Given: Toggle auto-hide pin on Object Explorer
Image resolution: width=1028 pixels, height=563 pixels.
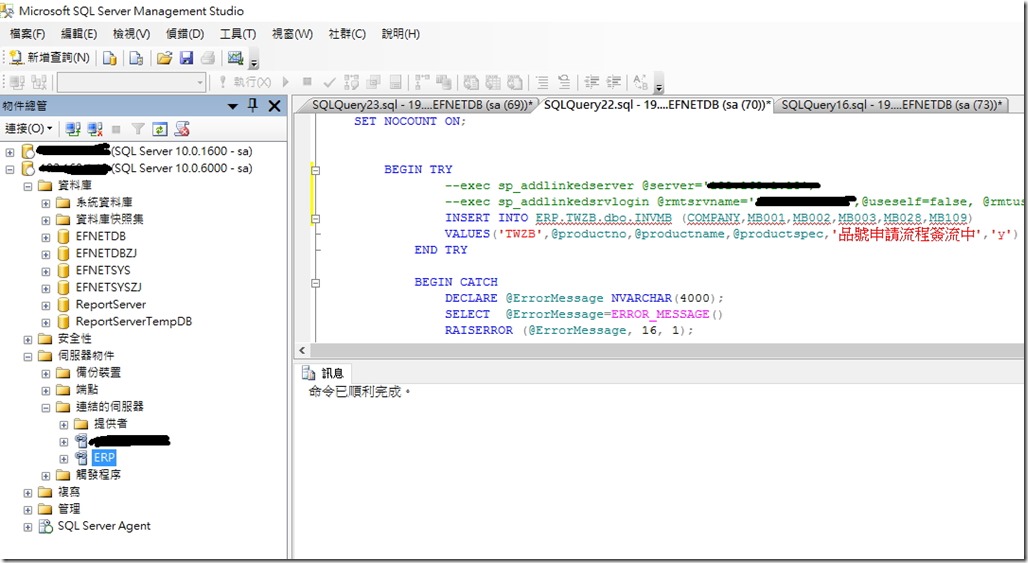Looking at the screenshot, I should 253,106.
